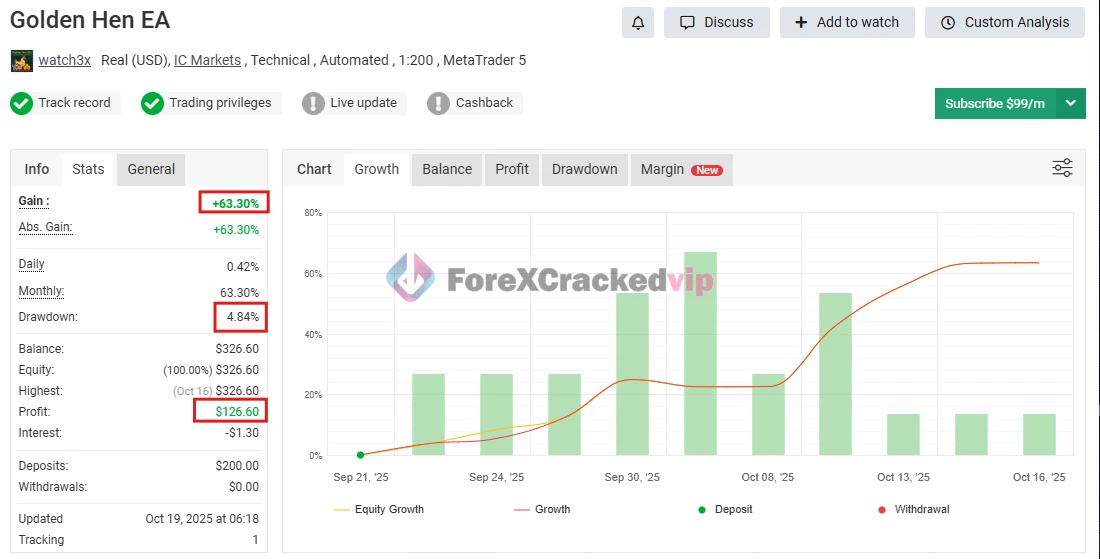Expand Subscribe button dropdown arrow
The height and width of the screenshot is (559, 1100).
[x=1071, y=103]
